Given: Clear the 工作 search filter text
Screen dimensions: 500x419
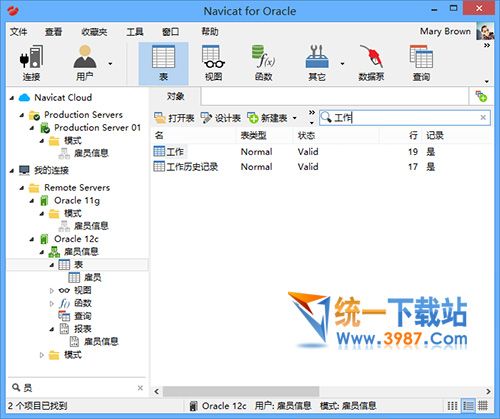Looking at the screenshot, I should (483, 118).
